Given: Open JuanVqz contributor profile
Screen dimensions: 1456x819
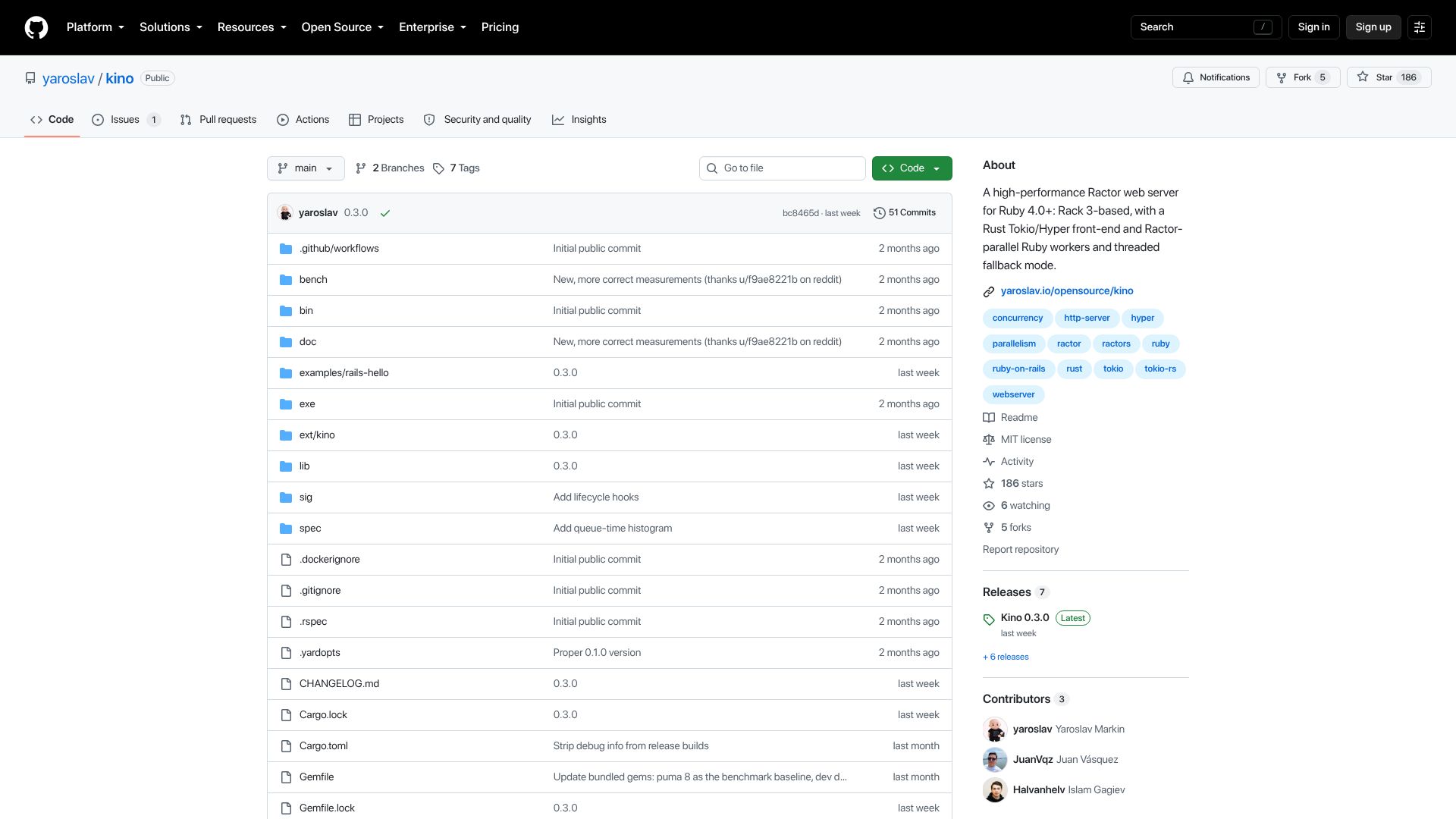Looking at the screenshot, I should (1032, 760).
